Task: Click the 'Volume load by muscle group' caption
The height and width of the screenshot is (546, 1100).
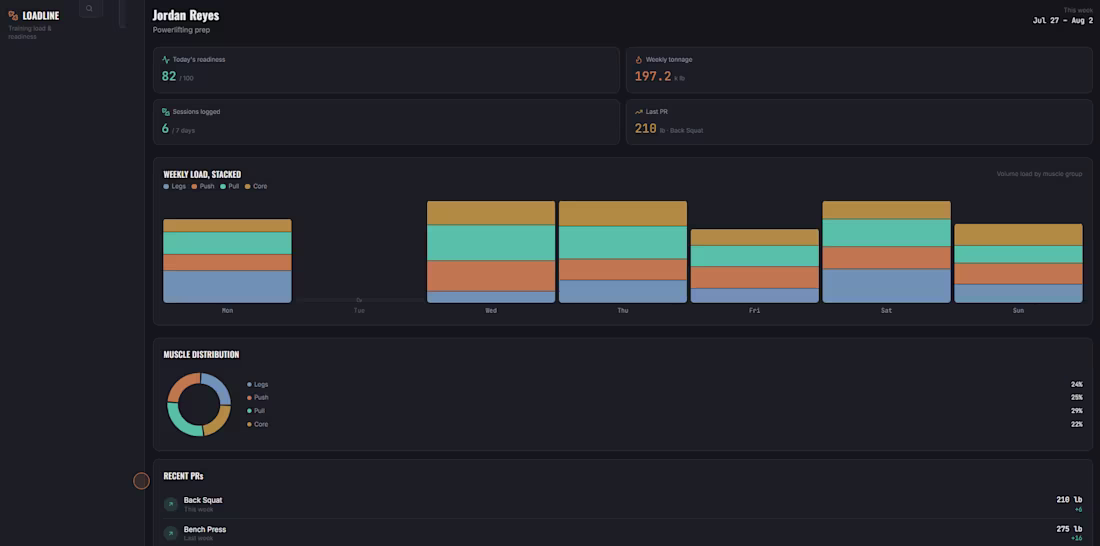Action: (x=1039, y=174)
